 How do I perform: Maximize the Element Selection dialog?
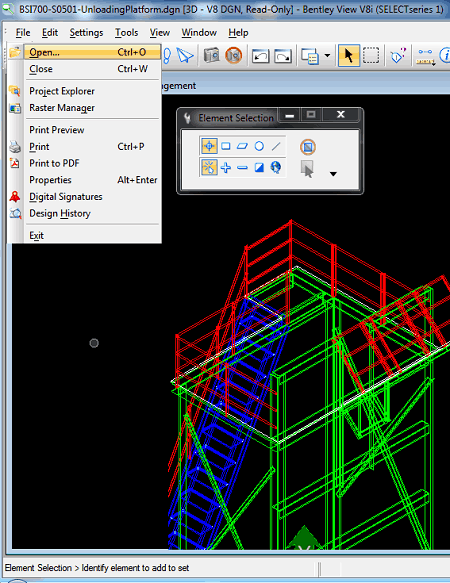tap(311, 115)
